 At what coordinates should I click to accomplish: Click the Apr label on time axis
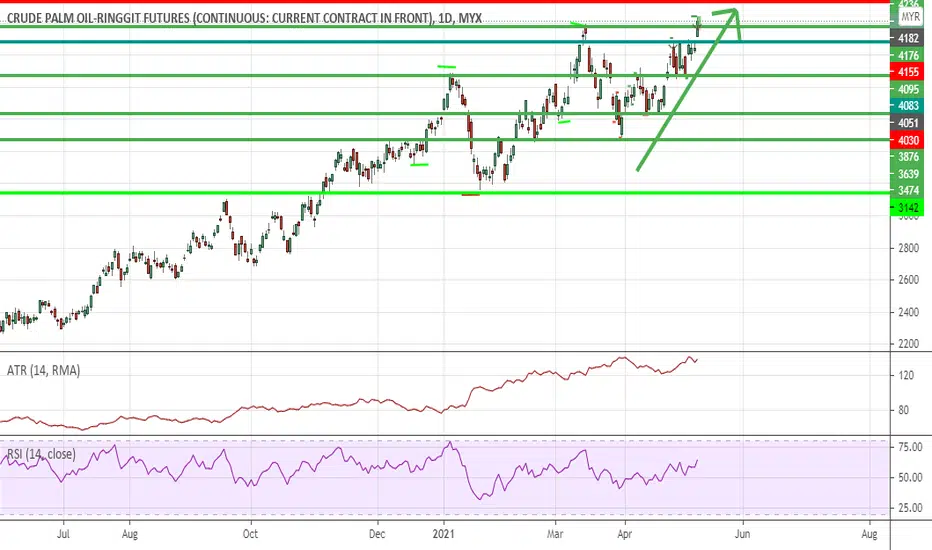tap(624, 534)
